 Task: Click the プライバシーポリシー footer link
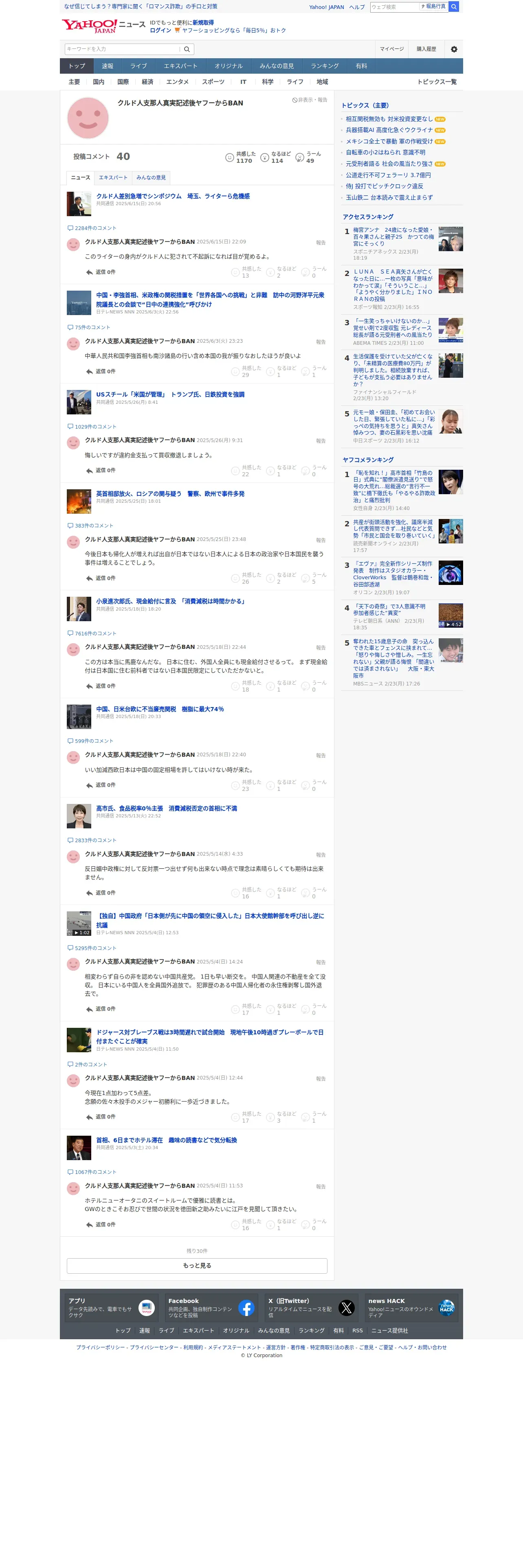click(x=101, y=1348)
